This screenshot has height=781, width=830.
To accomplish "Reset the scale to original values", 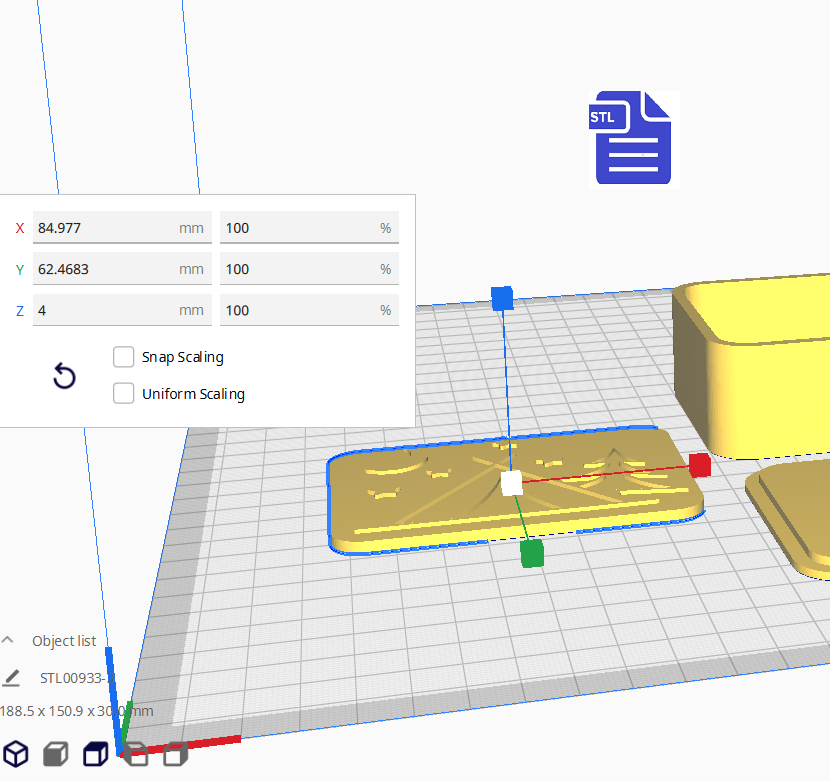I will (x=64, y=376).
